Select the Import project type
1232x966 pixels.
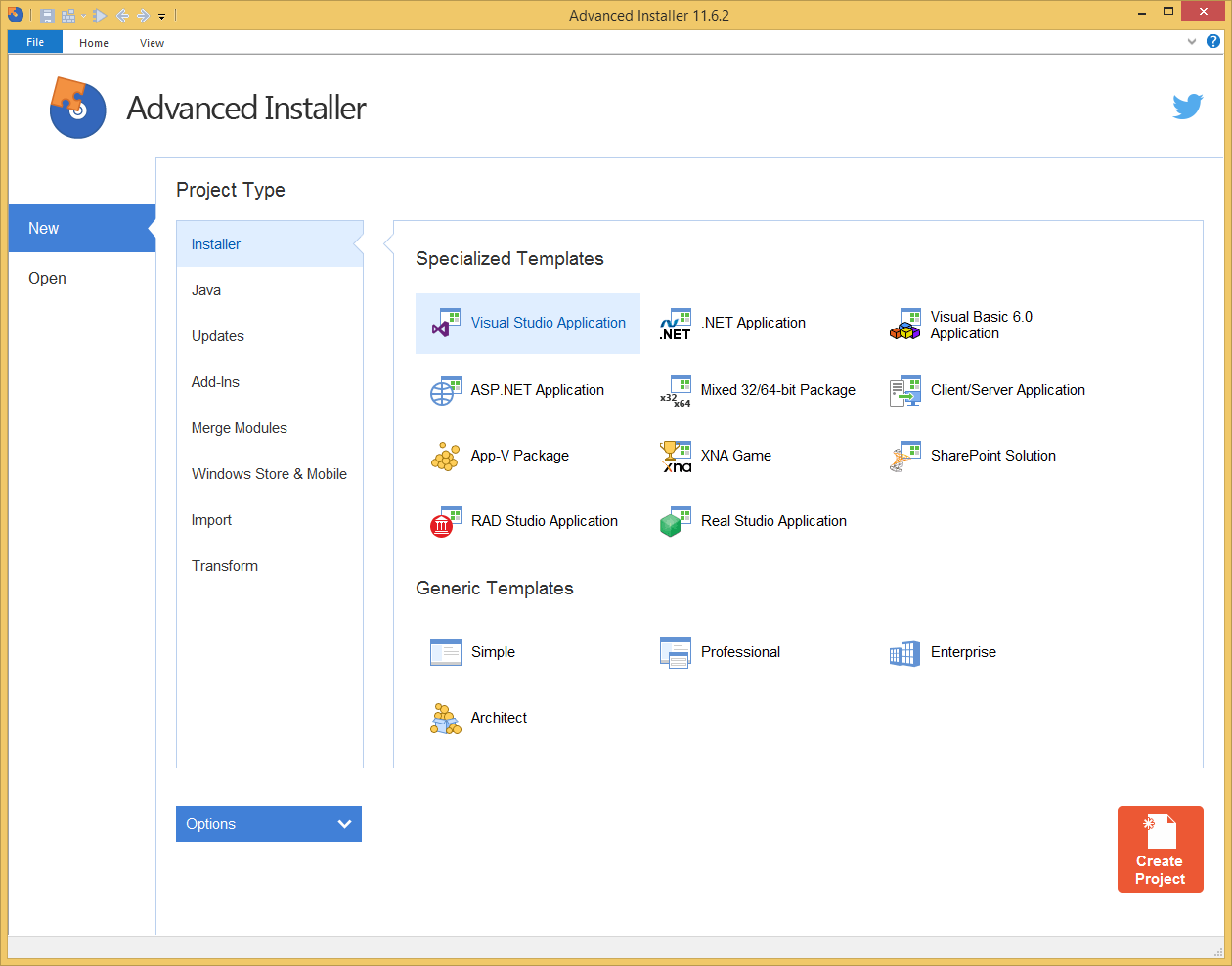click(270, 520)
